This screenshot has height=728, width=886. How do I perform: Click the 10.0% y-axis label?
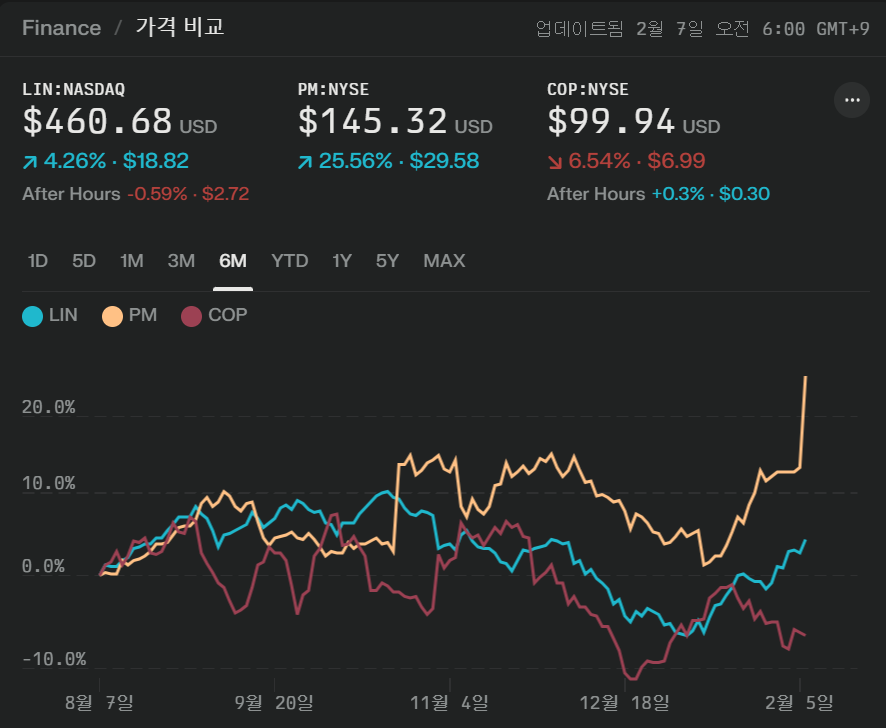point(49,483)
